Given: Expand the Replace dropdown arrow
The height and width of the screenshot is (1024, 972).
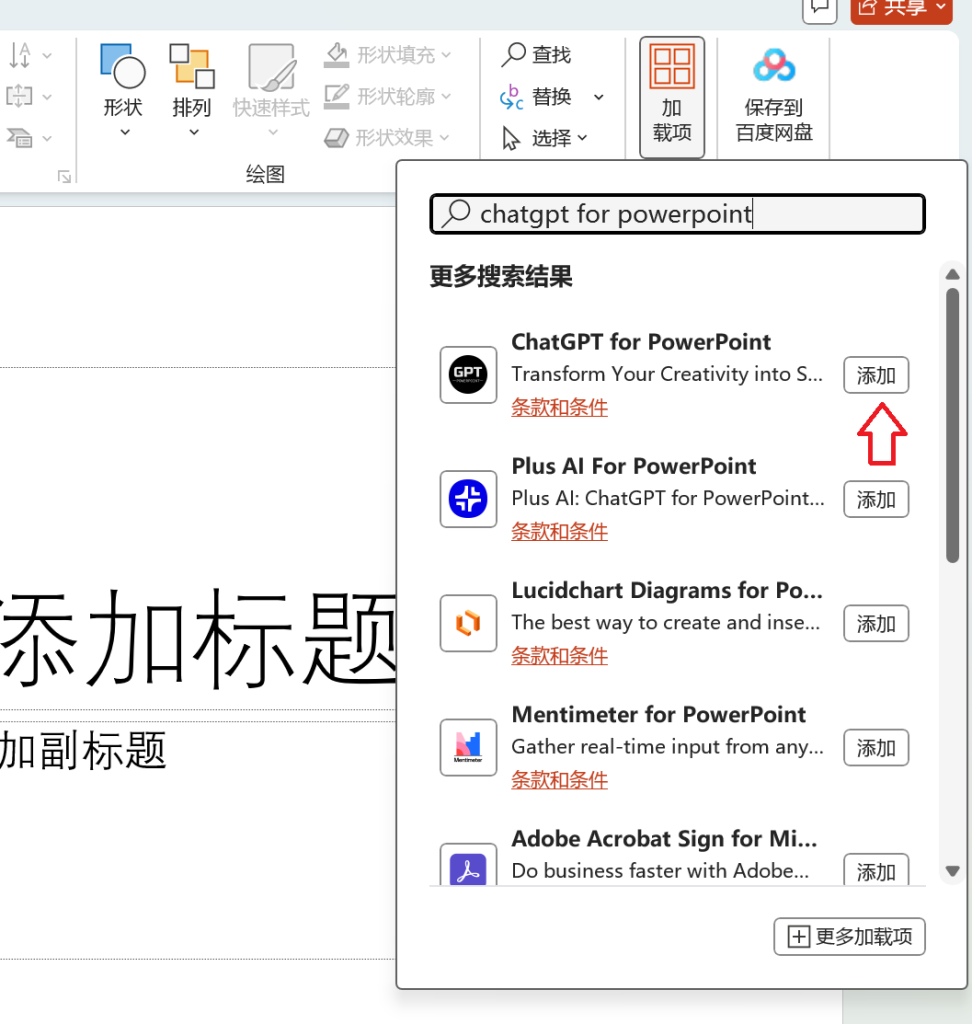Looking at the screenshot, I should point(598,97).
